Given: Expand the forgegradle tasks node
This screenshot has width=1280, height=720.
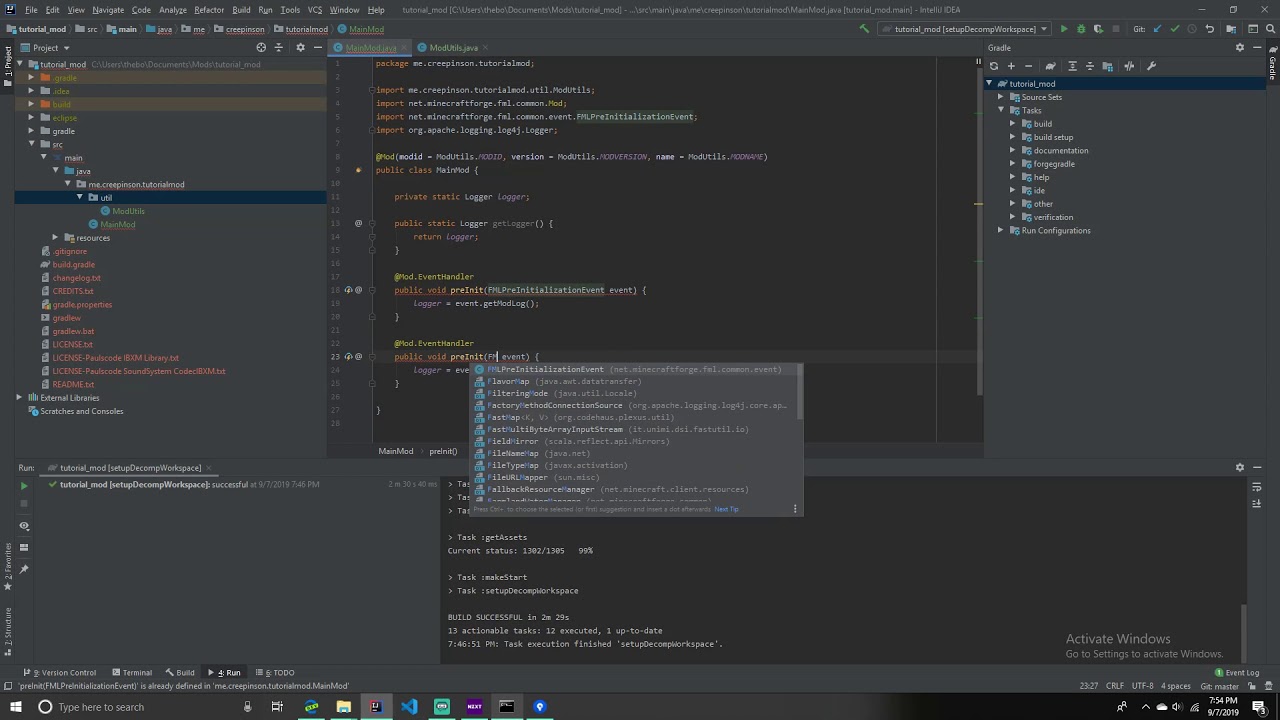Looking at the screenshot, I should (x=1012, y=164).
